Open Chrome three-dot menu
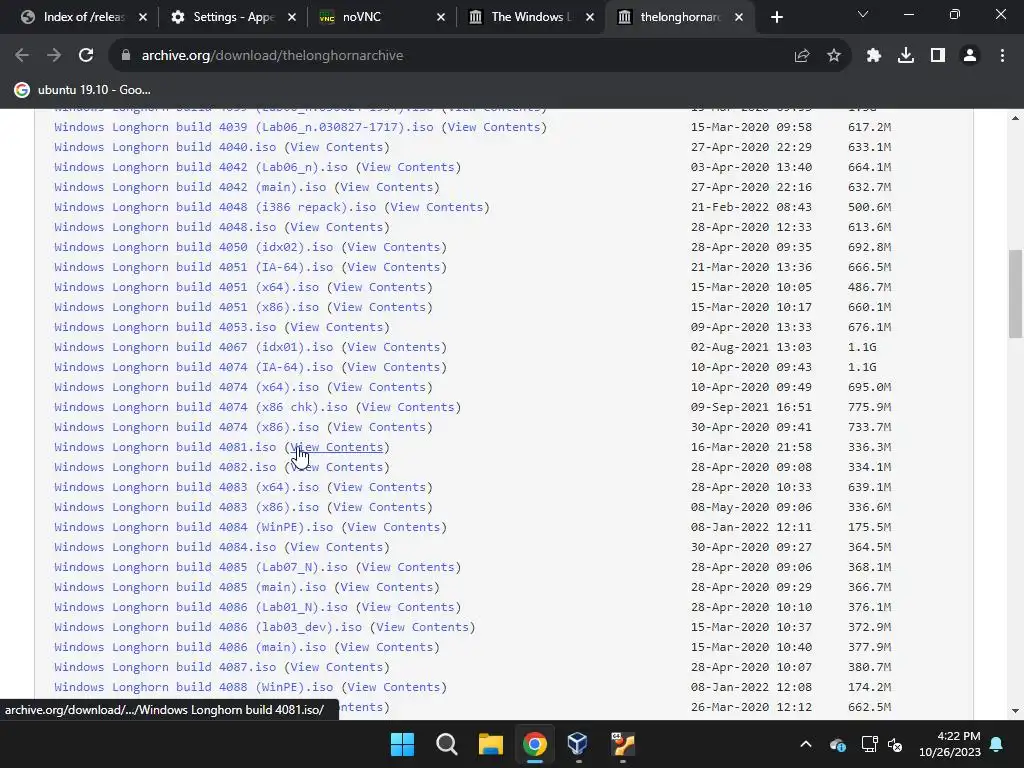The height and width of the screenshot is (768, 1024). 1002,56
